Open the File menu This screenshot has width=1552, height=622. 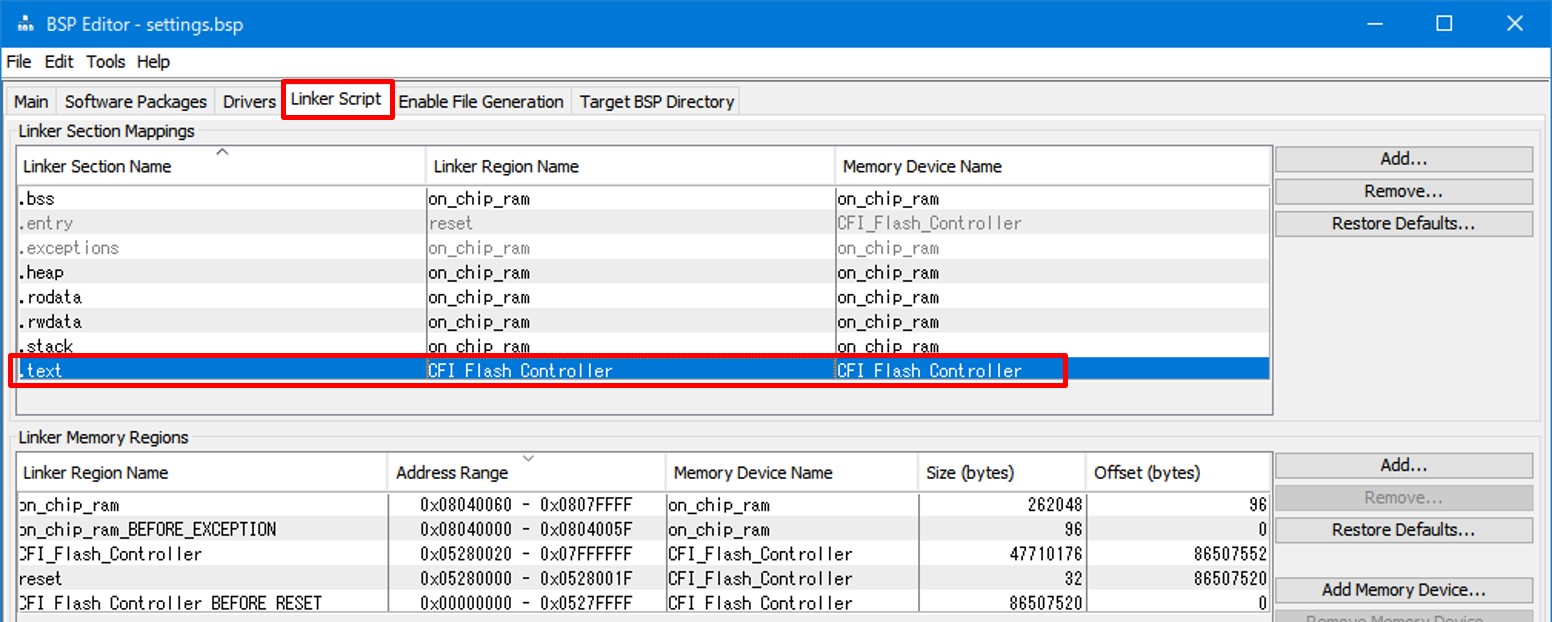coord(18,62)
